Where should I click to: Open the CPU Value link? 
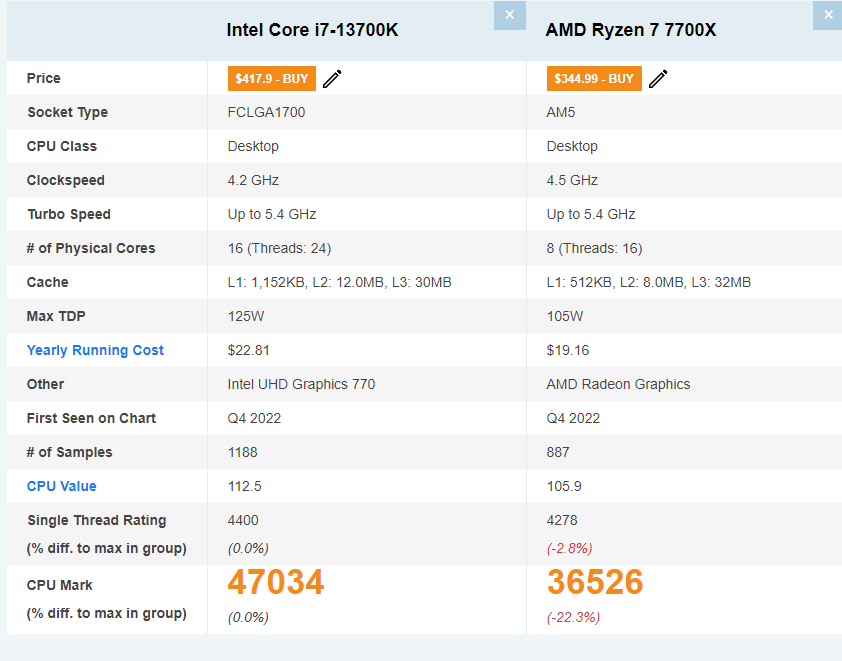click(x=62, y=486)
